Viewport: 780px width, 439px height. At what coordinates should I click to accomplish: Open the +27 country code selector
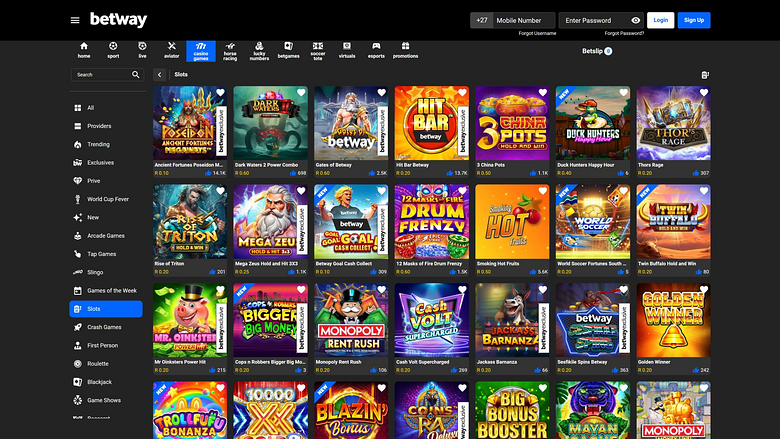coord(482,20)
